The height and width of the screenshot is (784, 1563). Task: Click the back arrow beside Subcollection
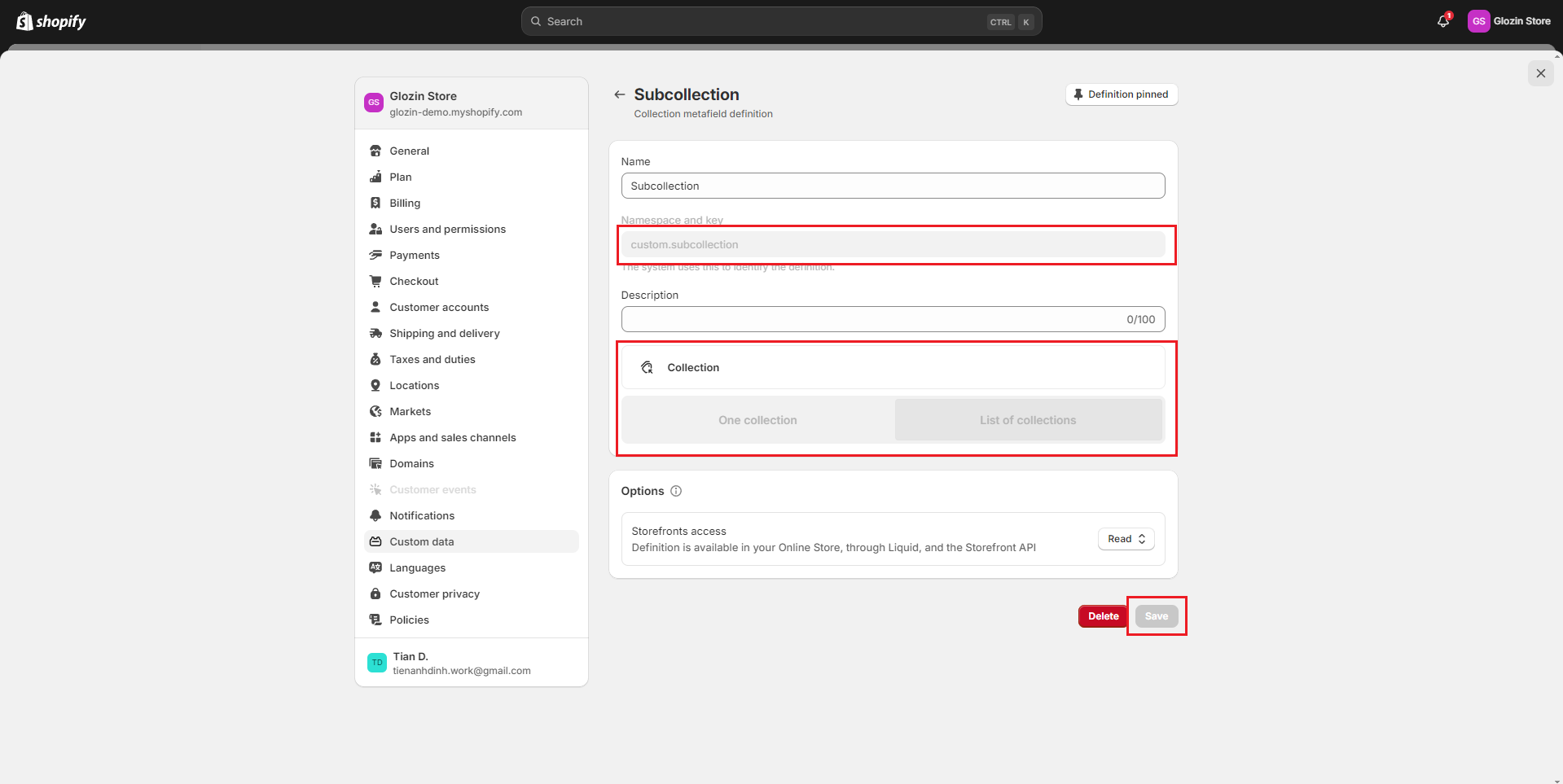tap(620, 94)
